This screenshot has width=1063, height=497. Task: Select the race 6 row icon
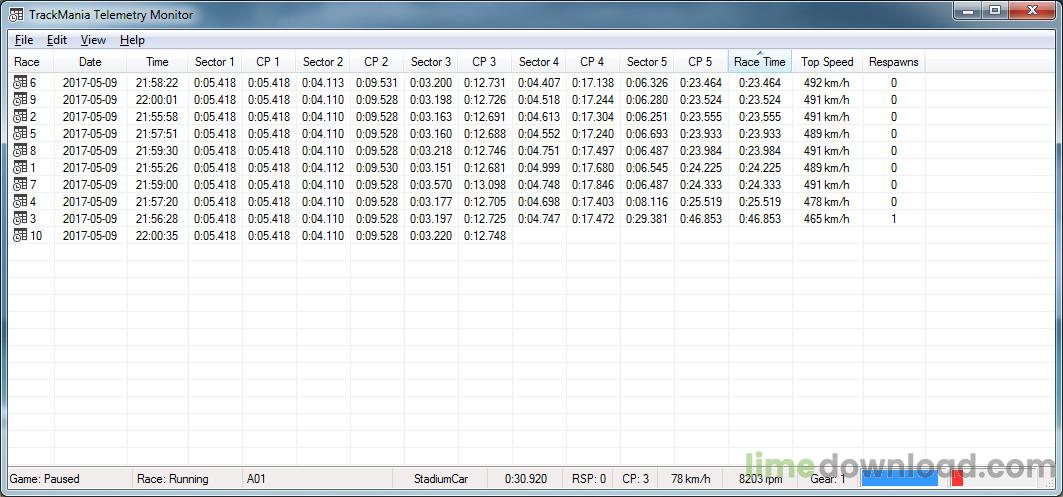point(20,83)
